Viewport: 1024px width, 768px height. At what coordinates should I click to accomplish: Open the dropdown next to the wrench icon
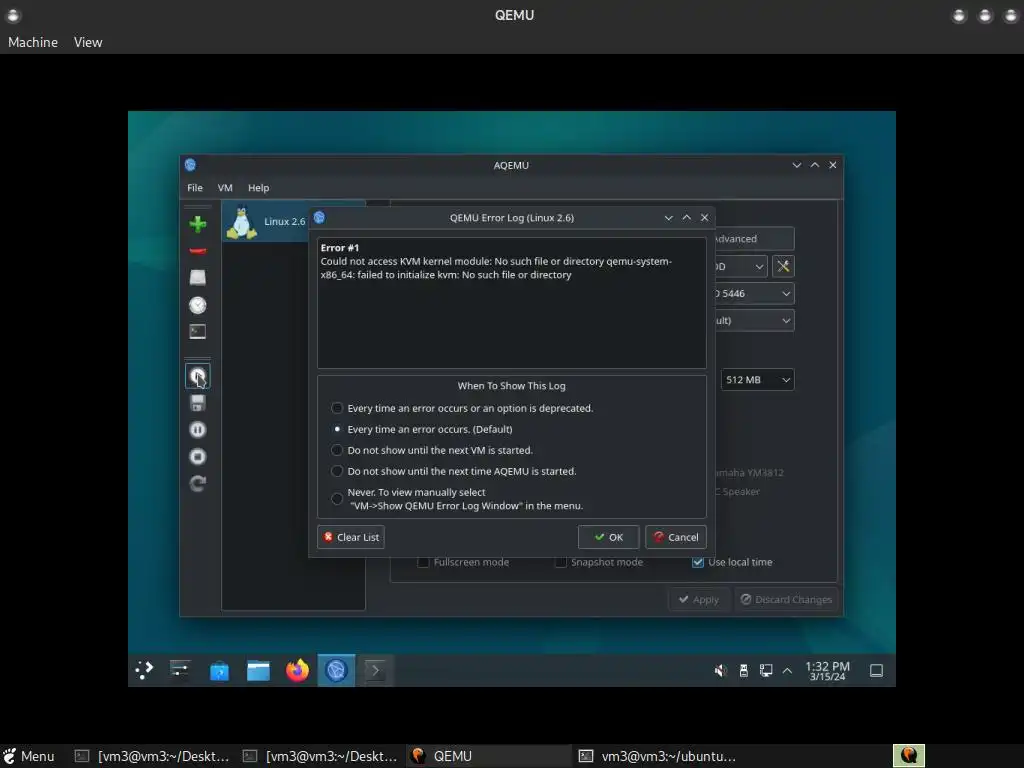pyautogui.click(x=741, y=266)
